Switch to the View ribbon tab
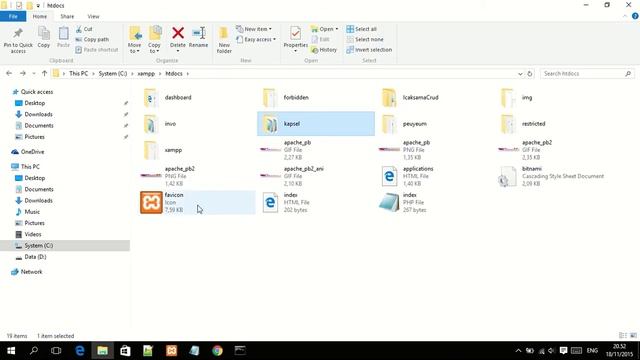This screenshot has height=360, width=640. tap(93, 16)
